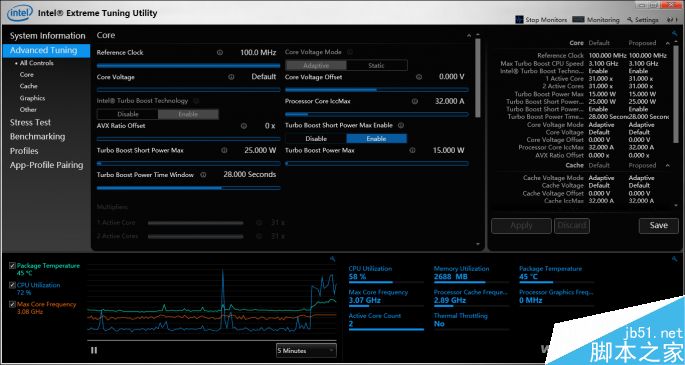Save the current tuning profile
The image size is (685, 365).
pyautogui.click(x=658, y=226)
